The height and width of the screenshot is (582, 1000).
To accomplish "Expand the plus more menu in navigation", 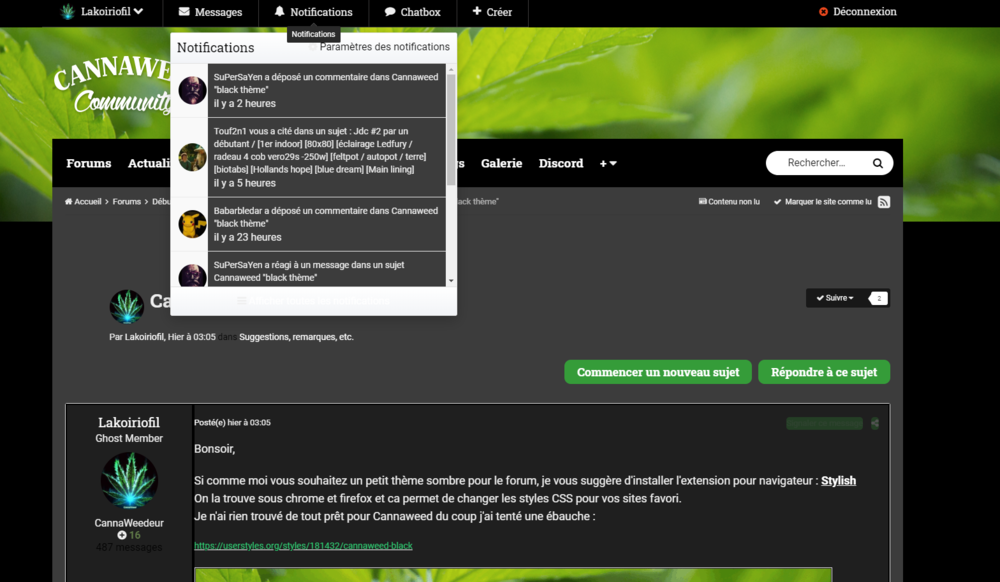I will 608,163.
